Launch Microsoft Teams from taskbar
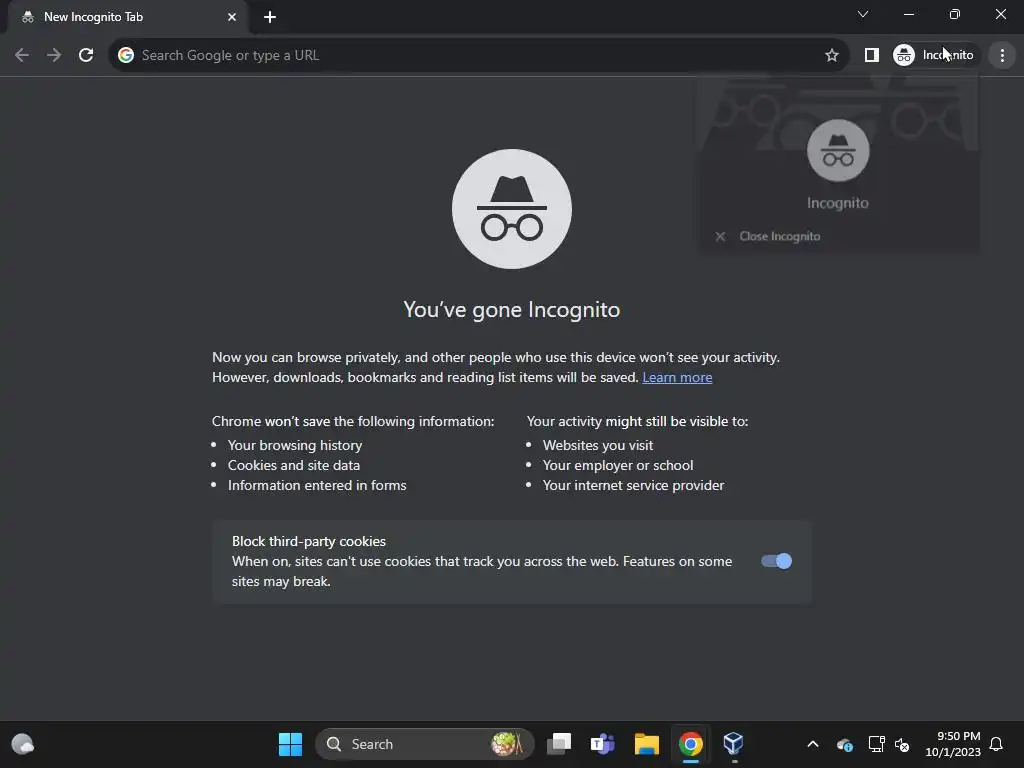Screen dimensions: 1024x768 (602, 744)
